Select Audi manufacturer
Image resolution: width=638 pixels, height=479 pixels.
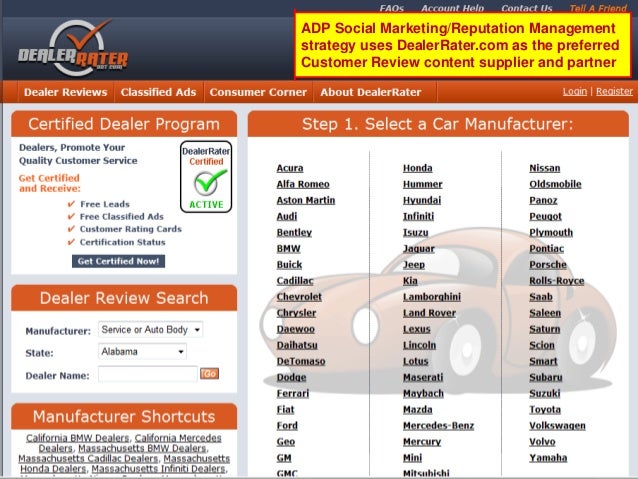[286, 217]
